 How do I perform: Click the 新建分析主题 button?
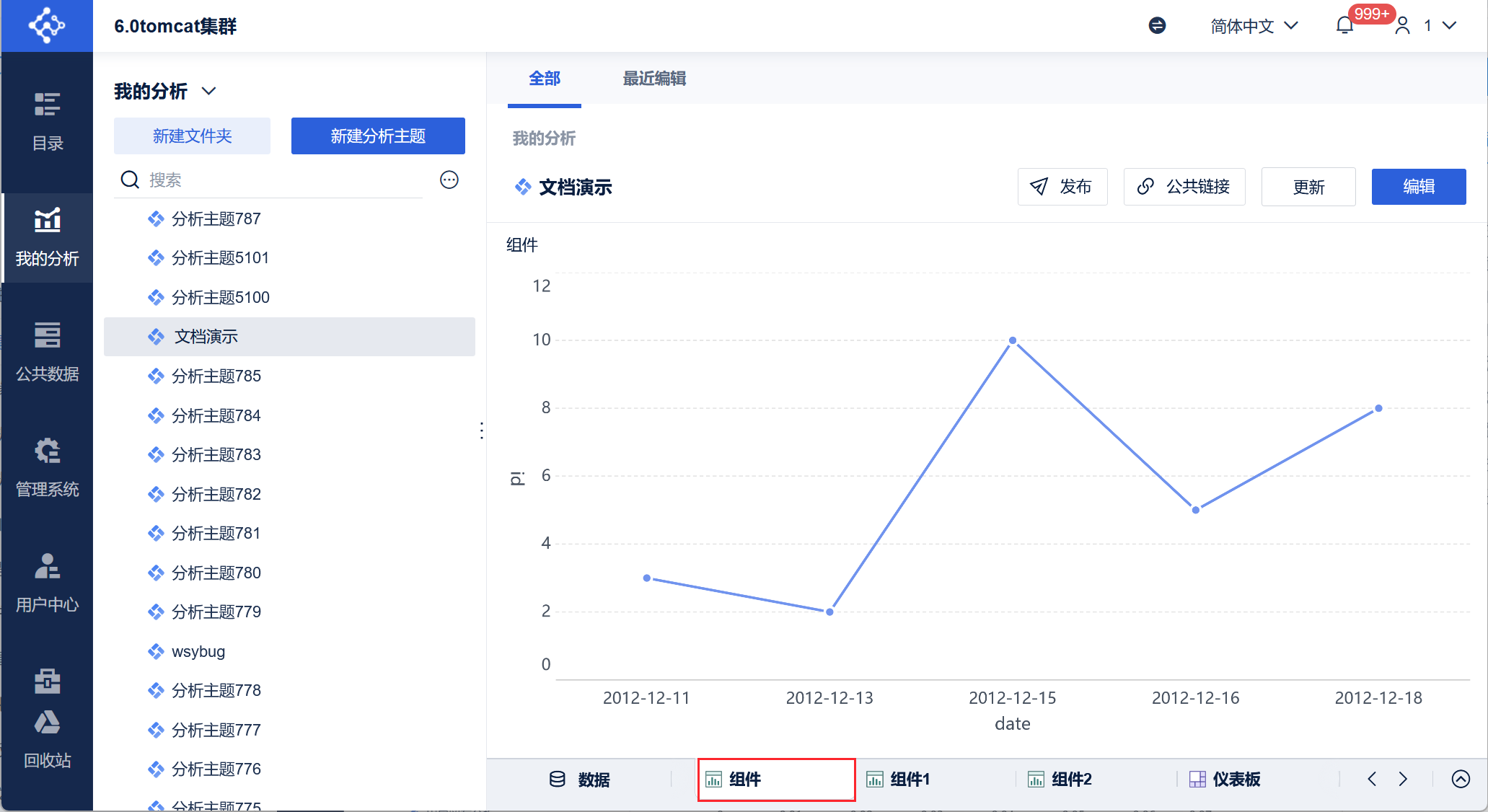click(x=378, y=136)
